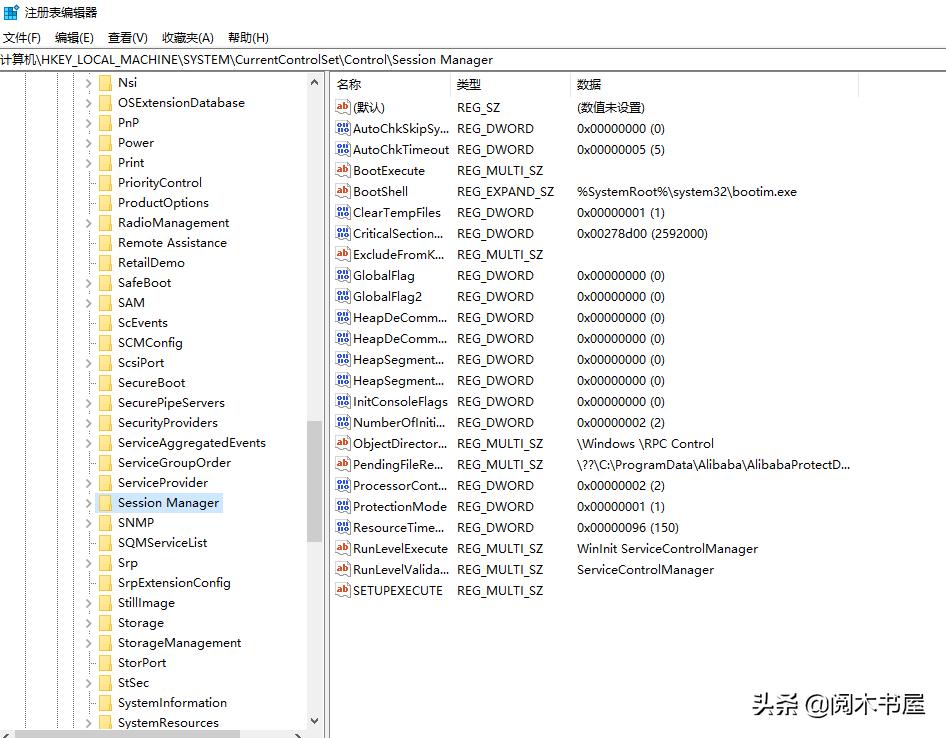This screenshot has width=946, height=738.
Task: Click the DWORD icon next to ProtectionMode
Action: pos(343,506)
